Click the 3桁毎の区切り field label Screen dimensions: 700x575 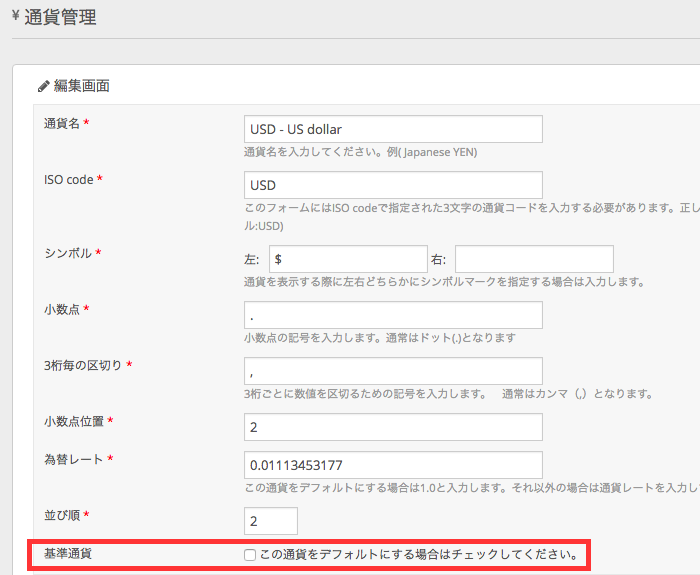coord(82,365)
